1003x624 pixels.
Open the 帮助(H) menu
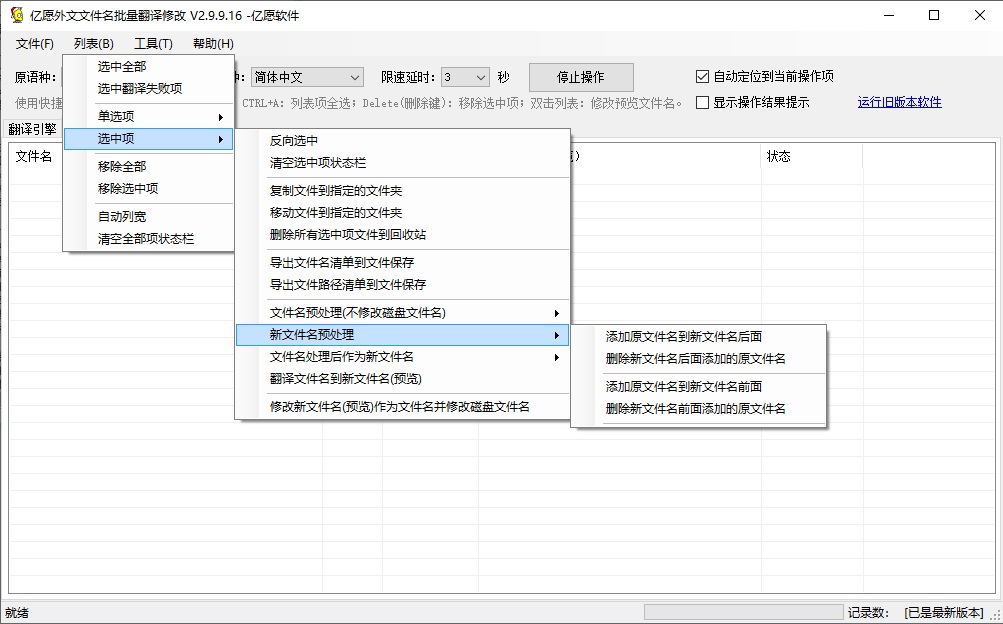[213, 43]
